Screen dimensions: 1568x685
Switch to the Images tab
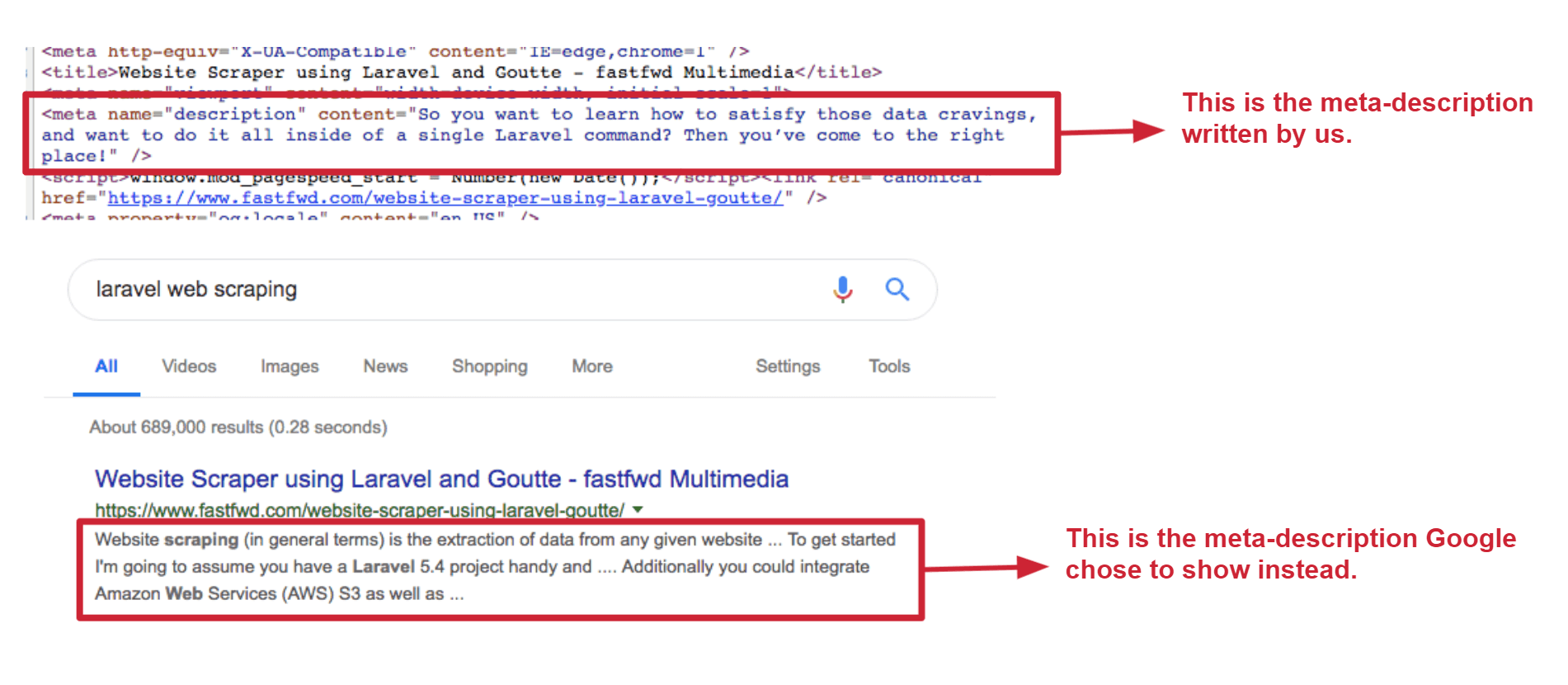click(x=290, y=366)
